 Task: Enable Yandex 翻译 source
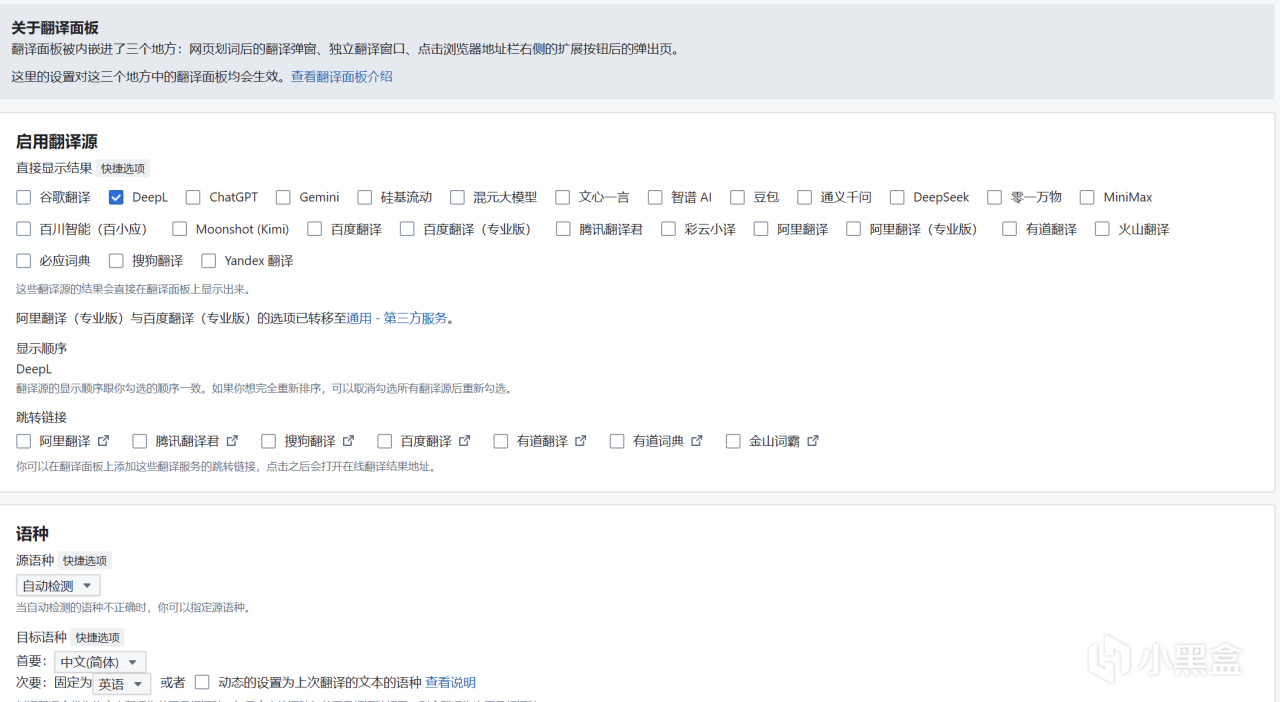208,261
